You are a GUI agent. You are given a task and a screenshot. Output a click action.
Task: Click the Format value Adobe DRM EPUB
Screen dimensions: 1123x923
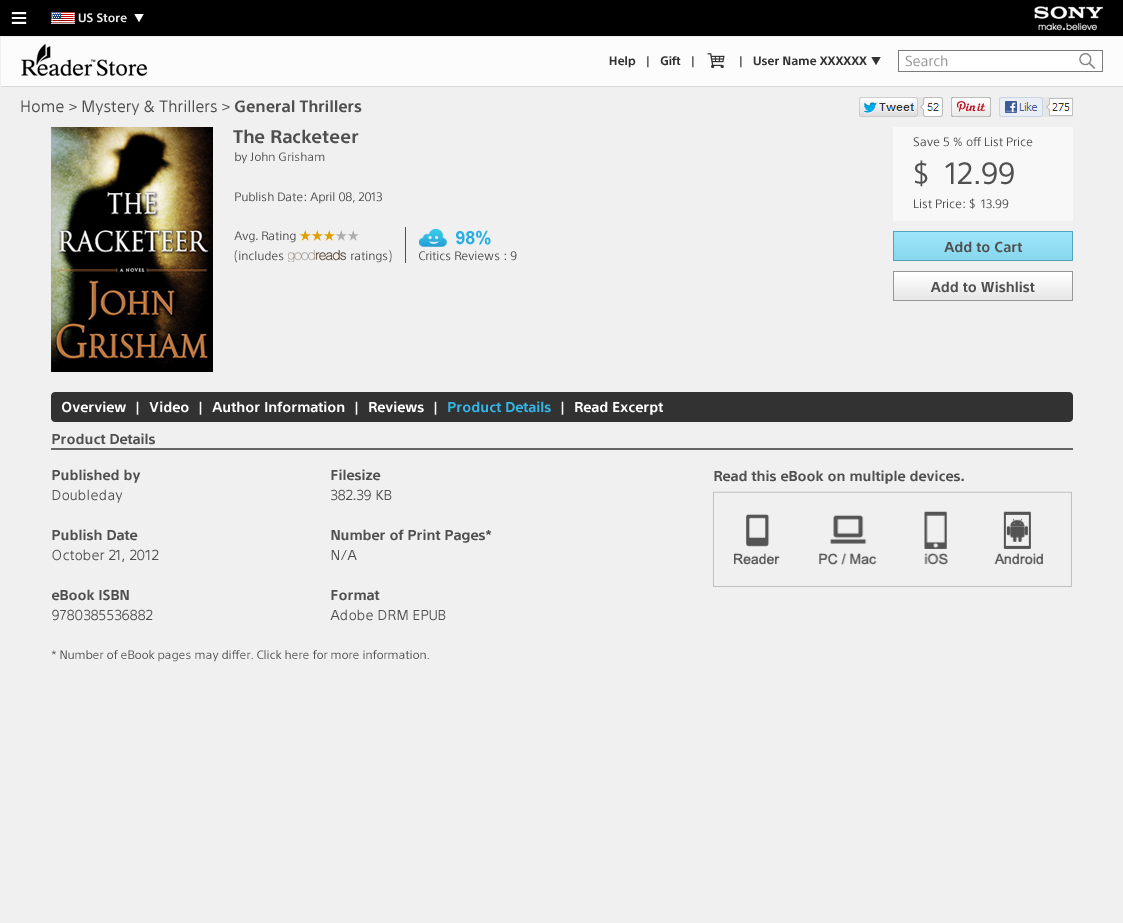point(388,615)
